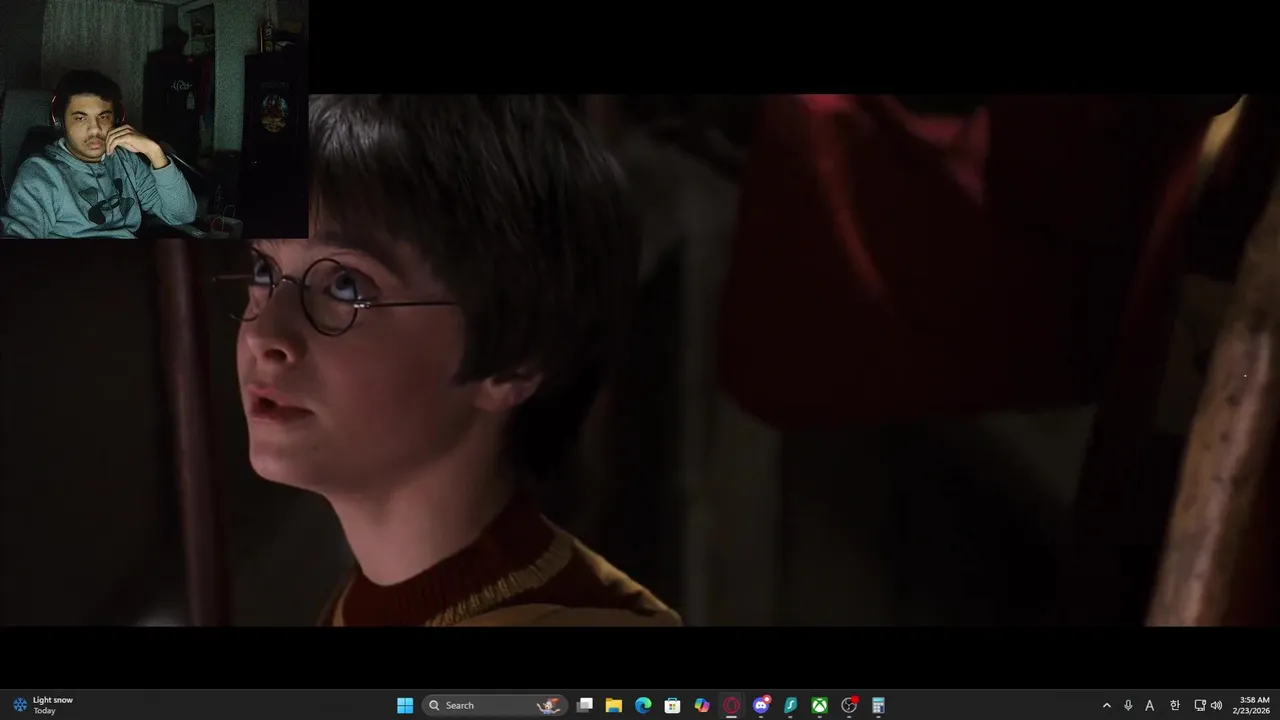Expand the hidden system tray icons
The width and height of the screenshot is (1280, 720).
pos(1106,705)
